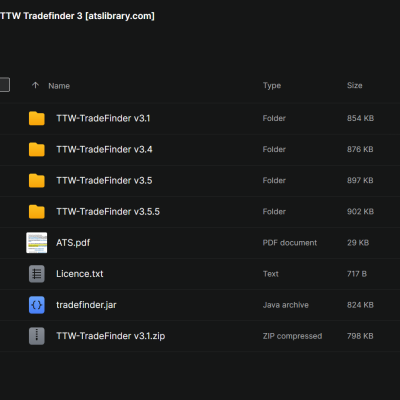
Task: Click the TTW-TradeFinder v3.5 folder icon
Action: [x=37, y=180]
